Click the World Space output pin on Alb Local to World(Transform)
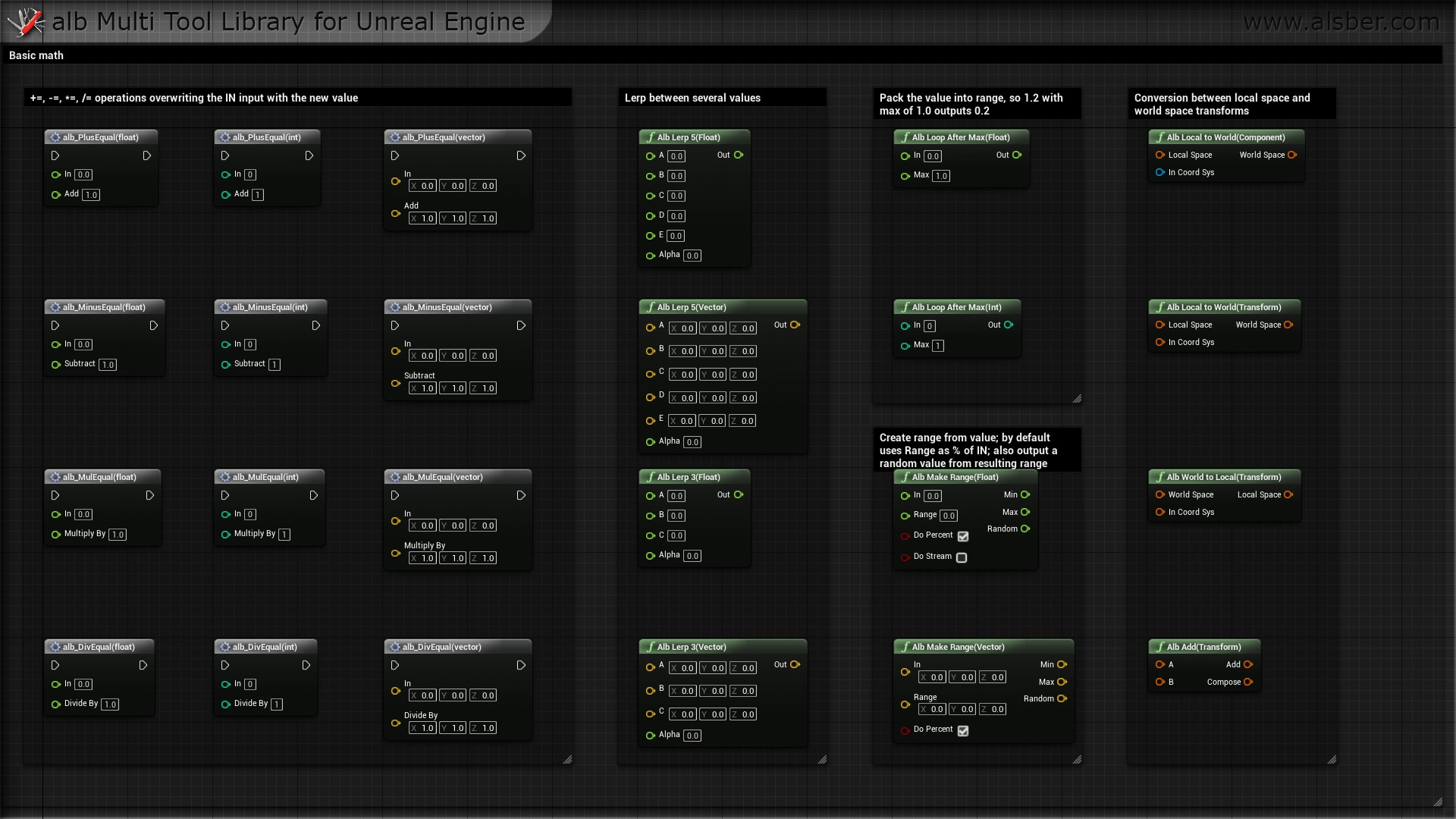This screenshot has width=1456, height=819. point(1288,325)
